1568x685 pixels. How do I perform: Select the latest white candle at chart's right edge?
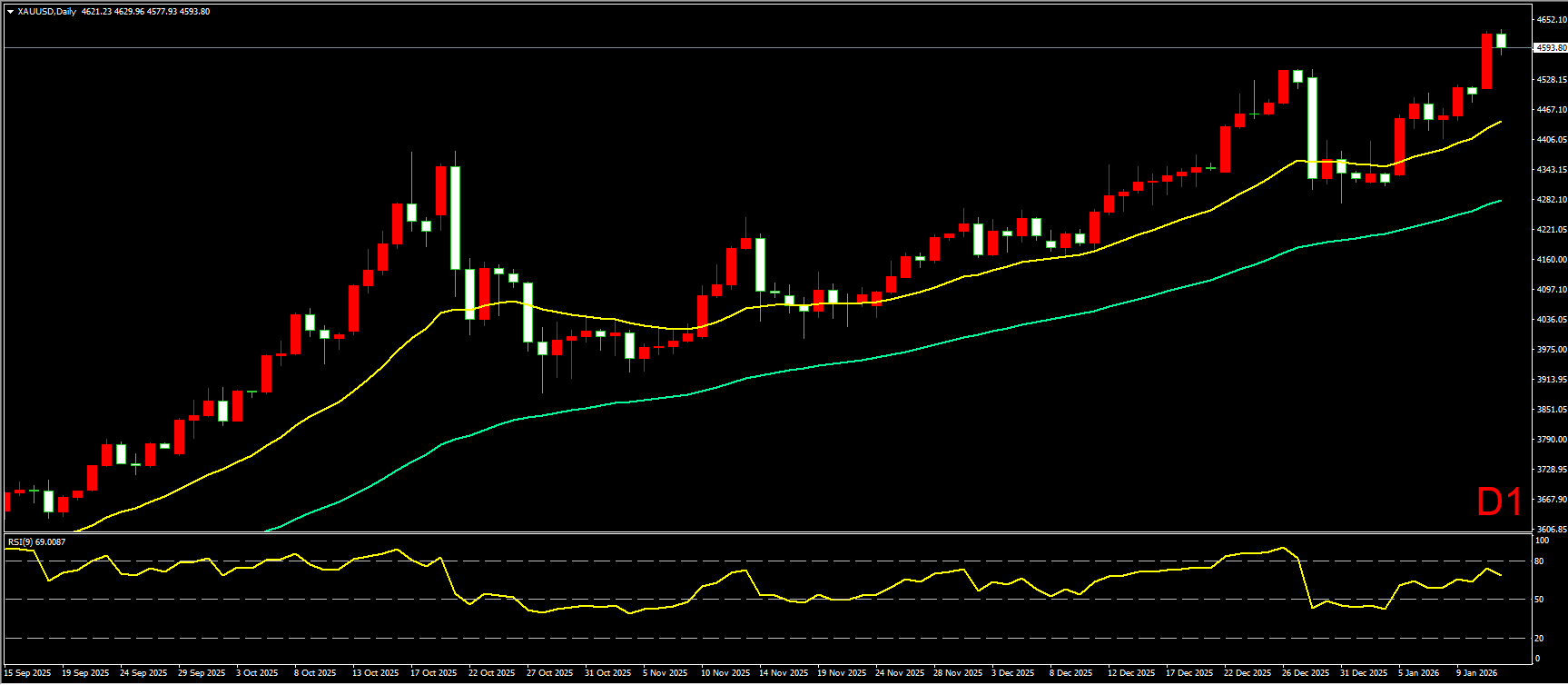(1501, 41)
